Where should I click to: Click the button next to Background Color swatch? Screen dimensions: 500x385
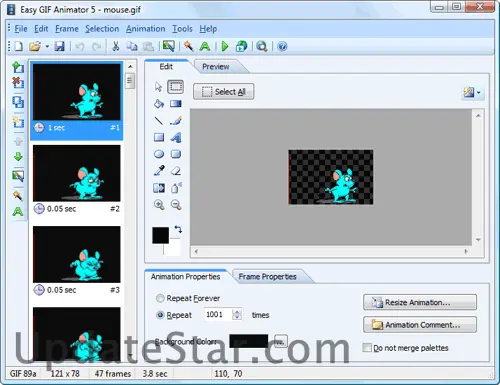[x=281, y=342]
